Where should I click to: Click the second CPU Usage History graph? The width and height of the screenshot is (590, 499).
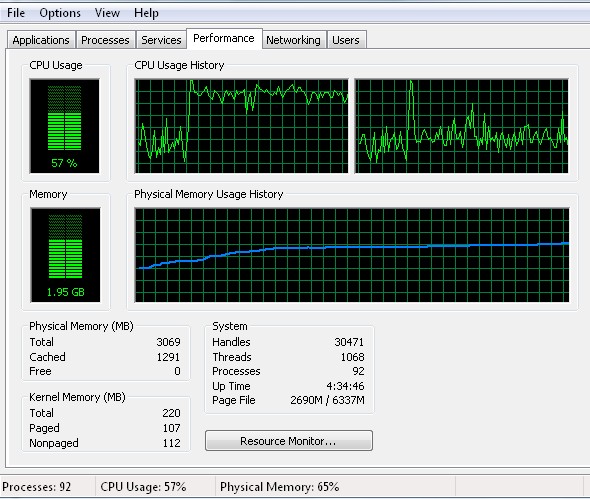tap(461, 126)
